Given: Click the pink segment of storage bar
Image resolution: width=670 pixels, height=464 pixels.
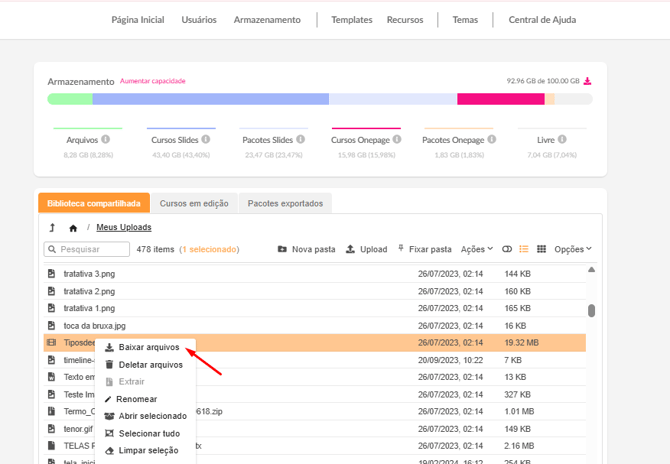Looking at the screenshot, I should coord(500,99).
